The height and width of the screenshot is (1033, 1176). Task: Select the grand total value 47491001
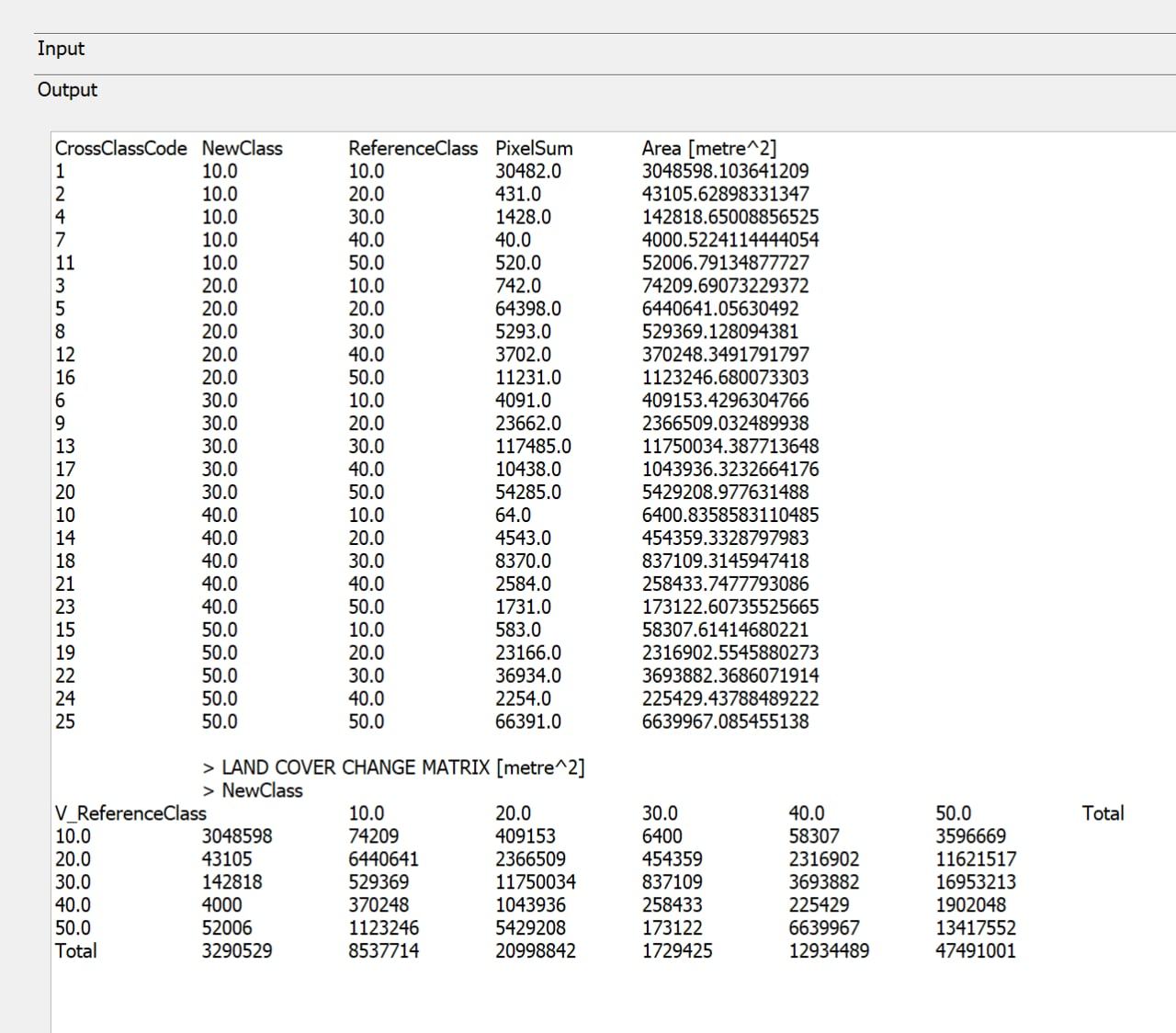click(975, 951)
